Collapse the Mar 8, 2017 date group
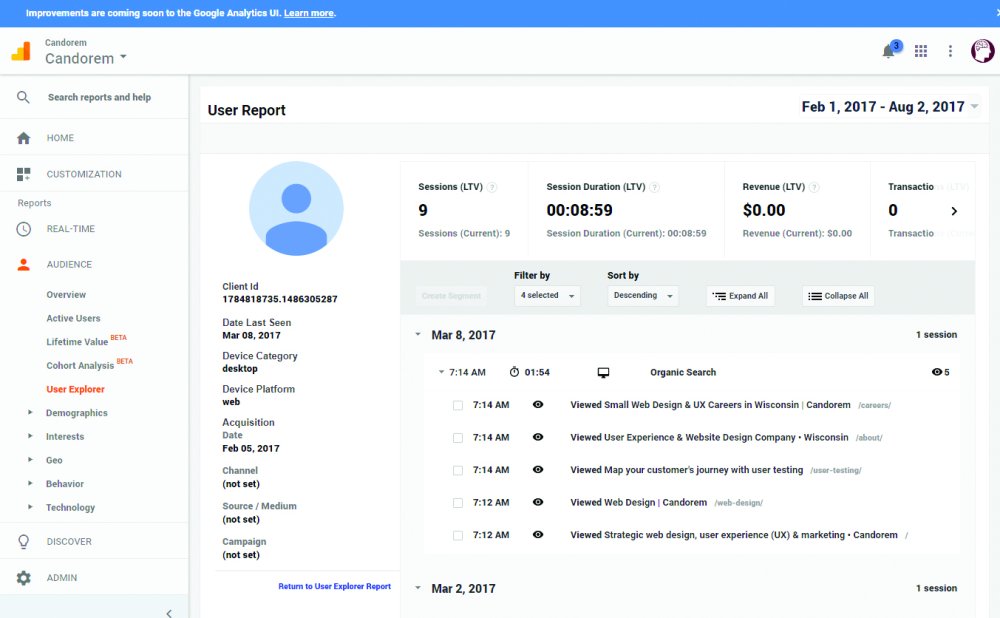 pos(418,334)
